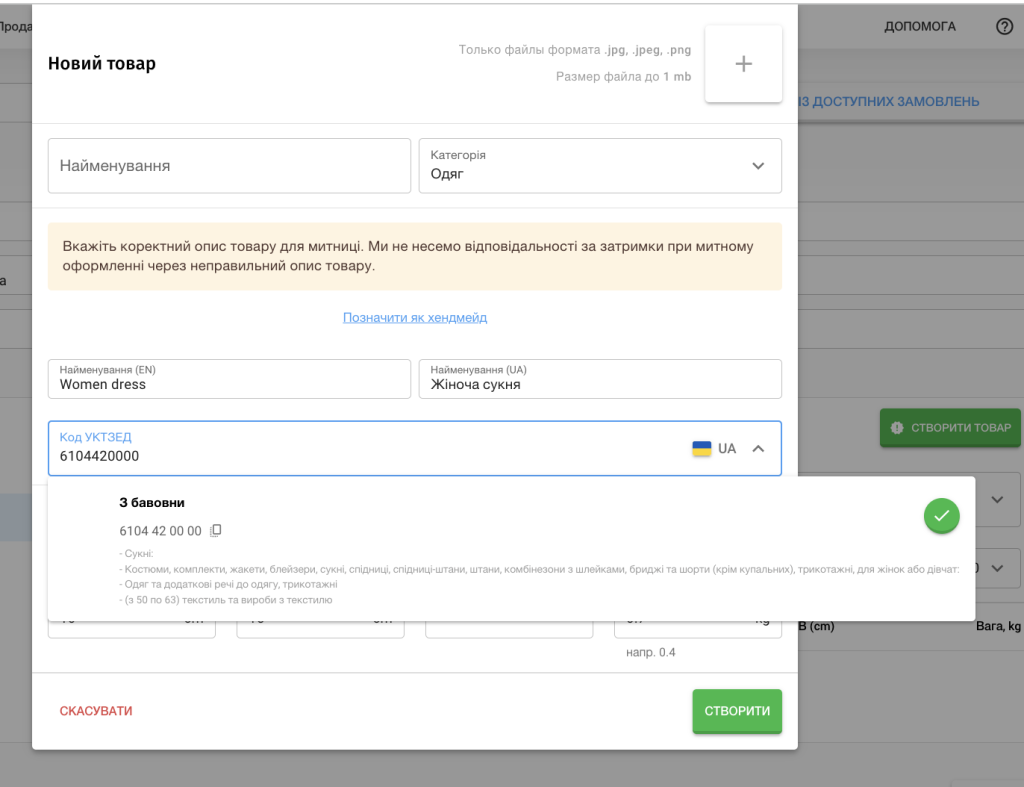The width and height of the screenshot is (1024, 787).
Task: Copy the 6104 42 00 00 code
Action: tap(216, 531)
